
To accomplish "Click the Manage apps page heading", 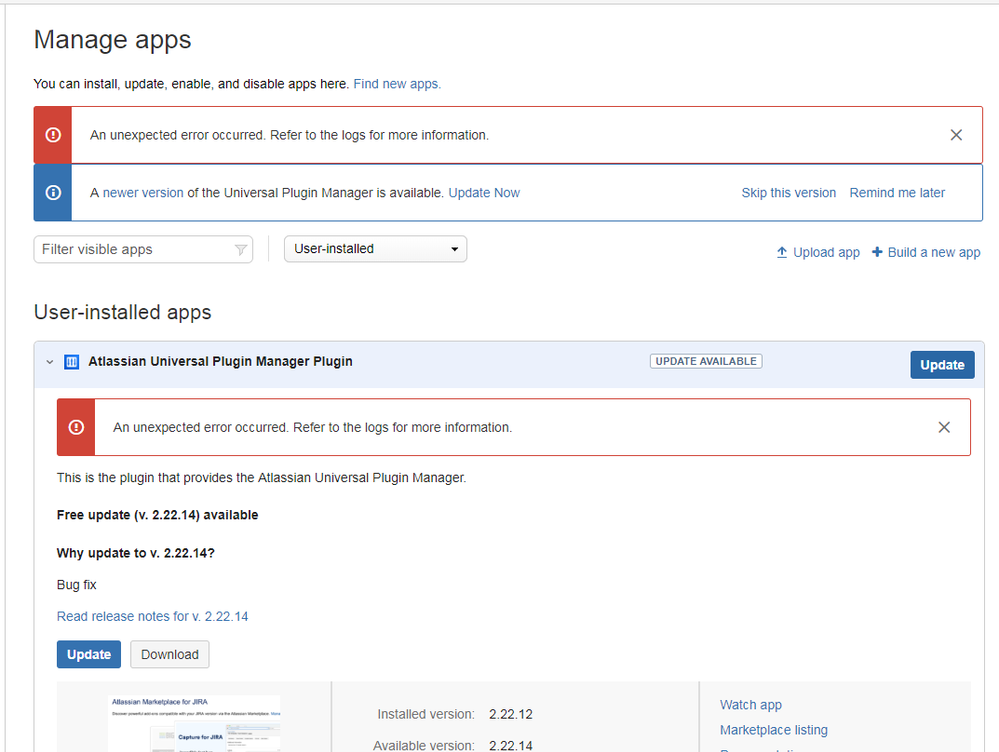I will click(112, 40).
